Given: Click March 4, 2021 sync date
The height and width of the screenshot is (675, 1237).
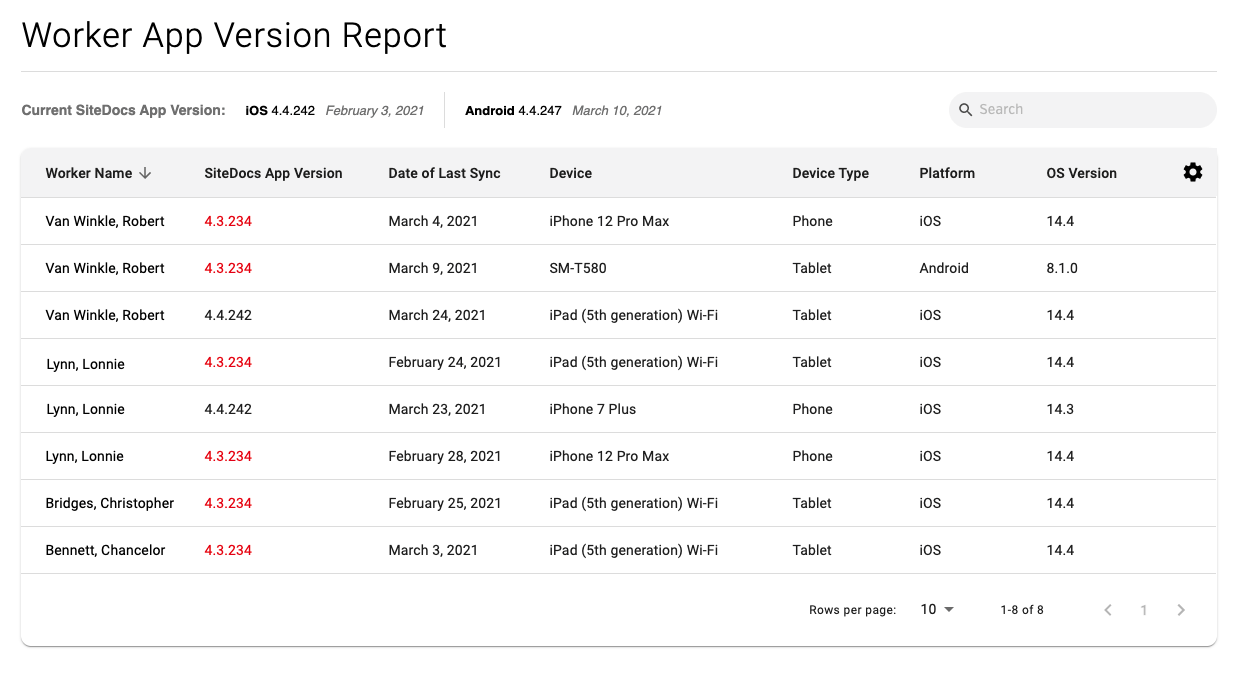Looking at the screenshot, I should (x=433, y=221).
